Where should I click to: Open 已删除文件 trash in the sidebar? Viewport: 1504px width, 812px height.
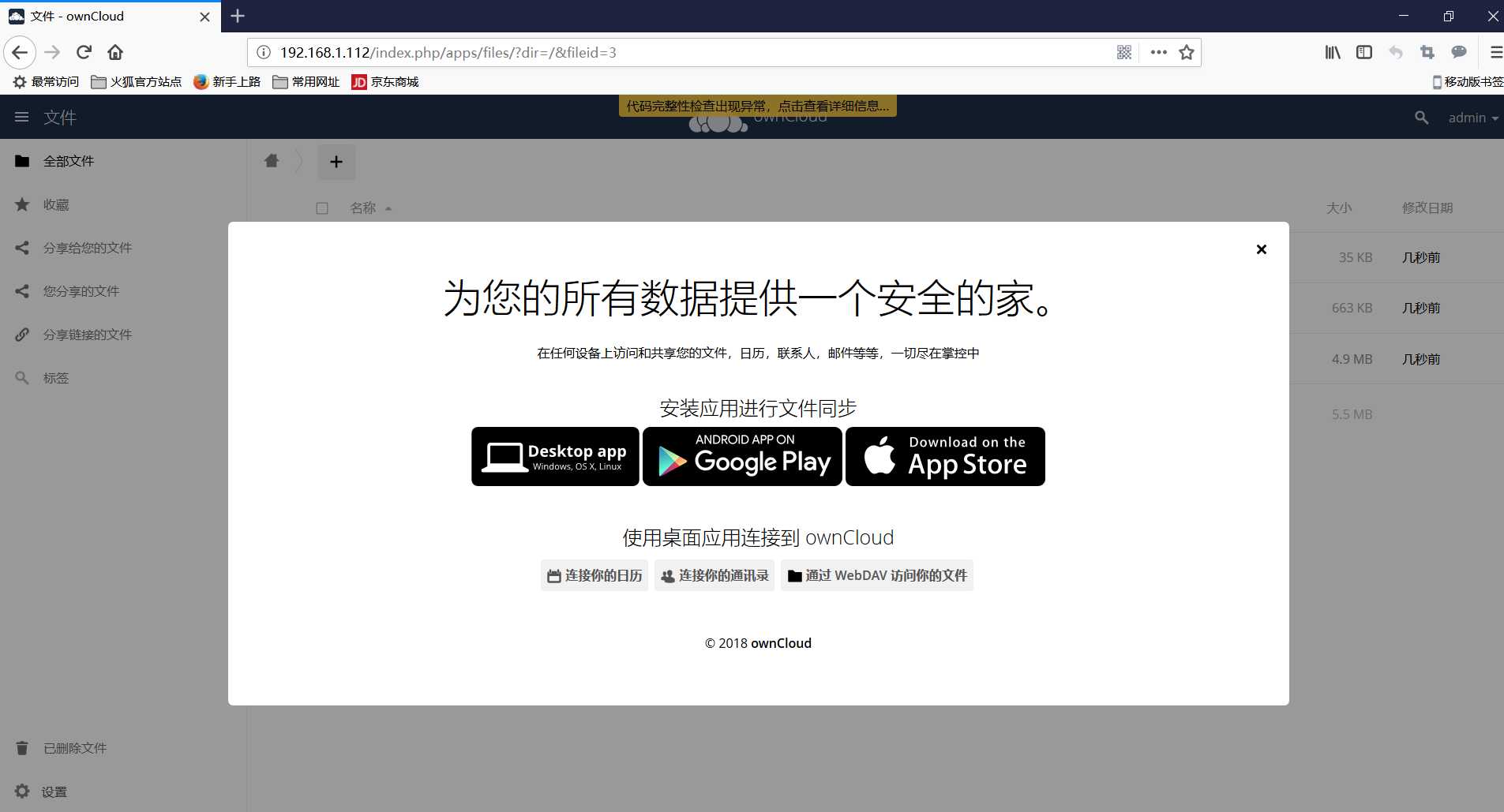(x=122, y=748)
